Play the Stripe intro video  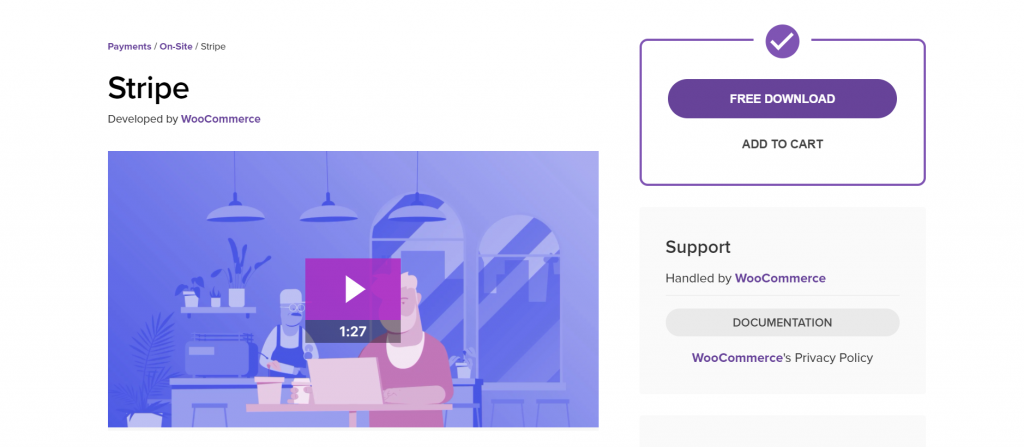(353, 289)
